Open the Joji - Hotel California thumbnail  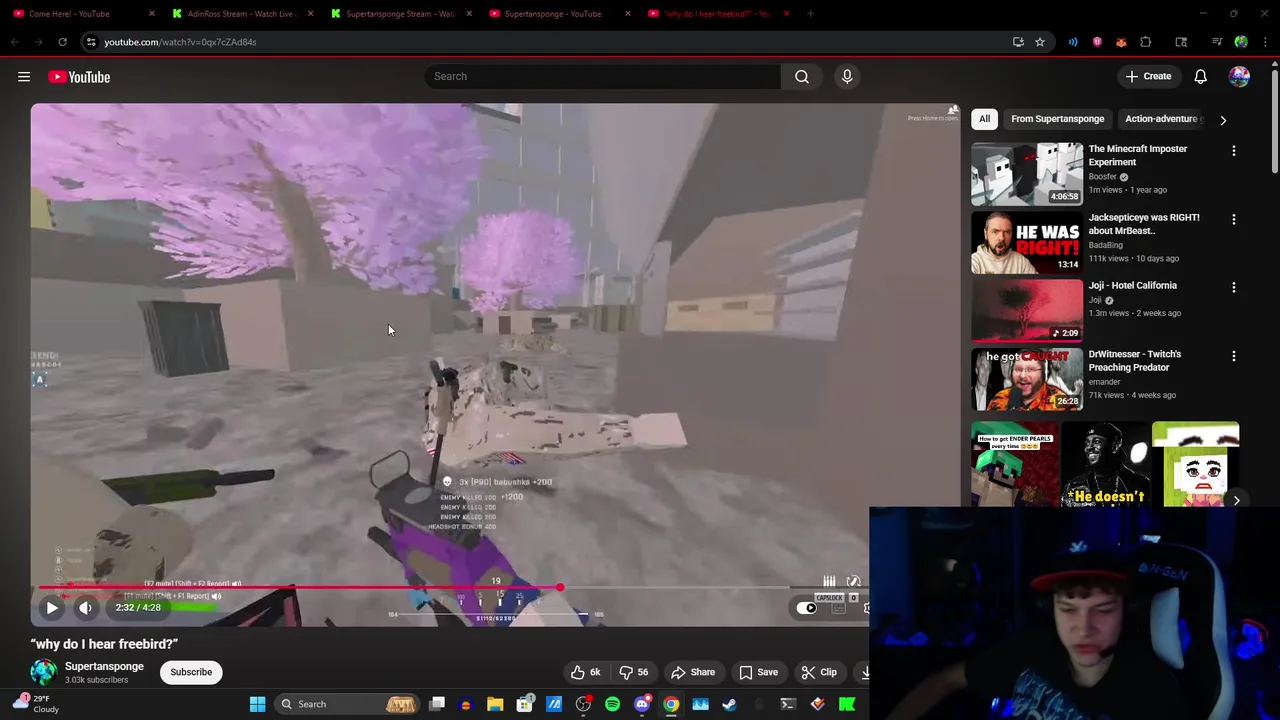[1026, 311]
